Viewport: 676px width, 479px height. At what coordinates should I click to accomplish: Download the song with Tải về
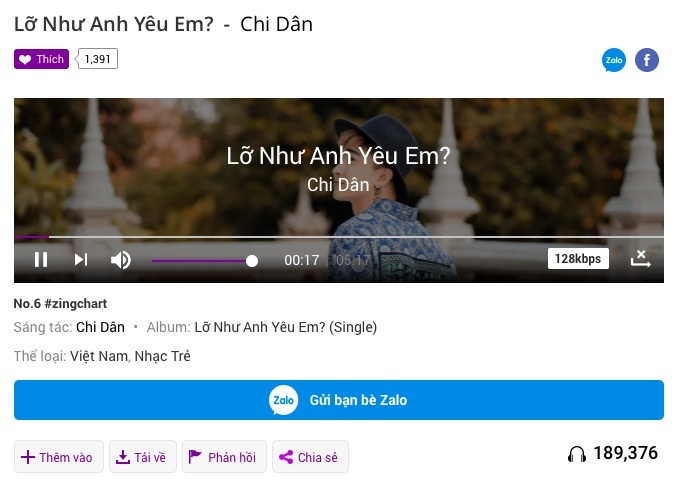(143, 457)
